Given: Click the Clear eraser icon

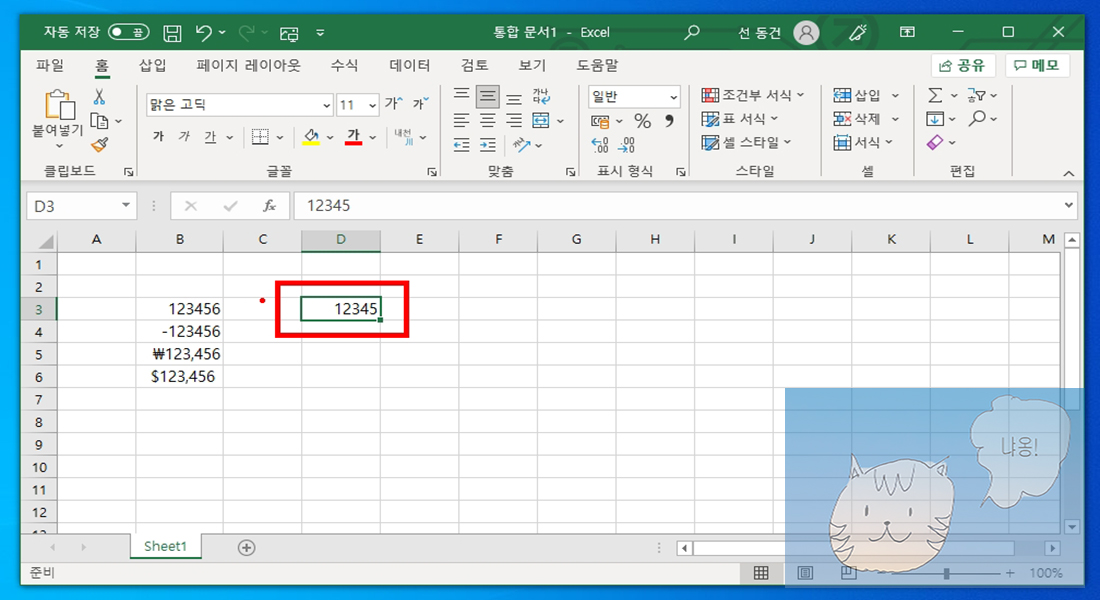Looking at the screenshot, I should [935, 142].
